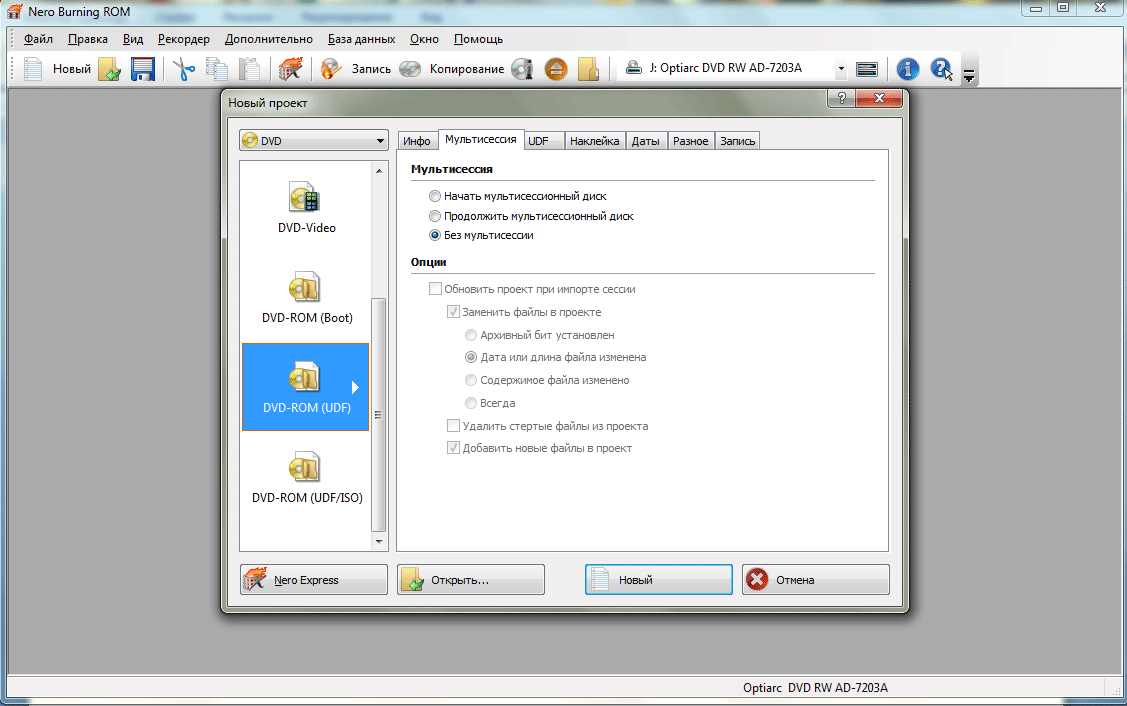Click the Nero Express toolbar icon
The height and width of the screenshot is (706, 1127).
click(290, 69)
